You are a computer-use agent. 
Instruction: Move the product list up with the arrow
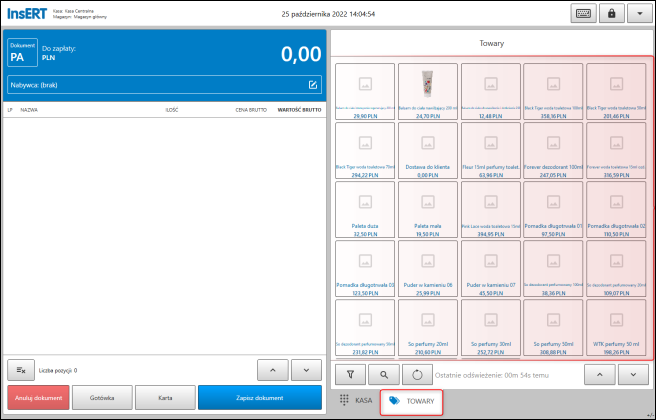(x=600, y=375)
